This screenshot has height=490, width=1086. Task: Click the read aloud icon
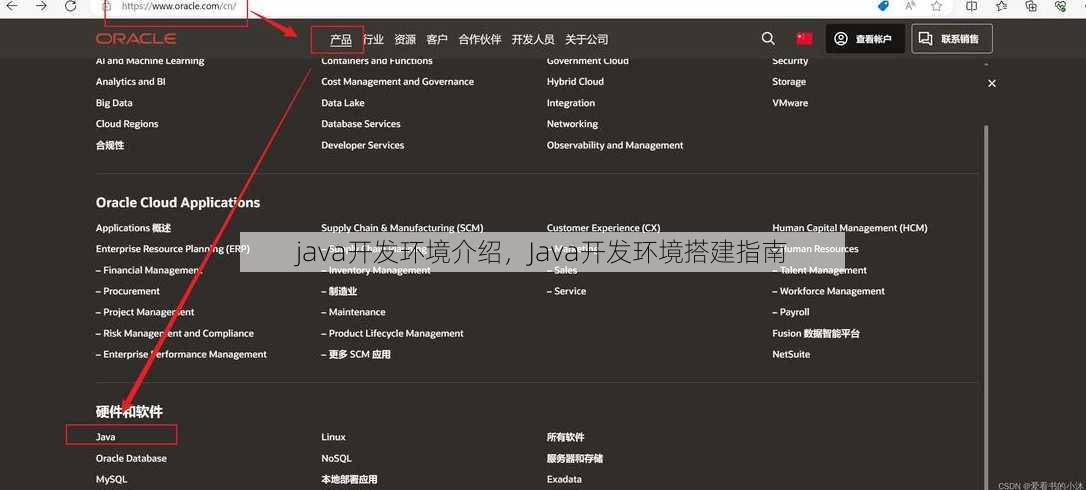point(911,6)
